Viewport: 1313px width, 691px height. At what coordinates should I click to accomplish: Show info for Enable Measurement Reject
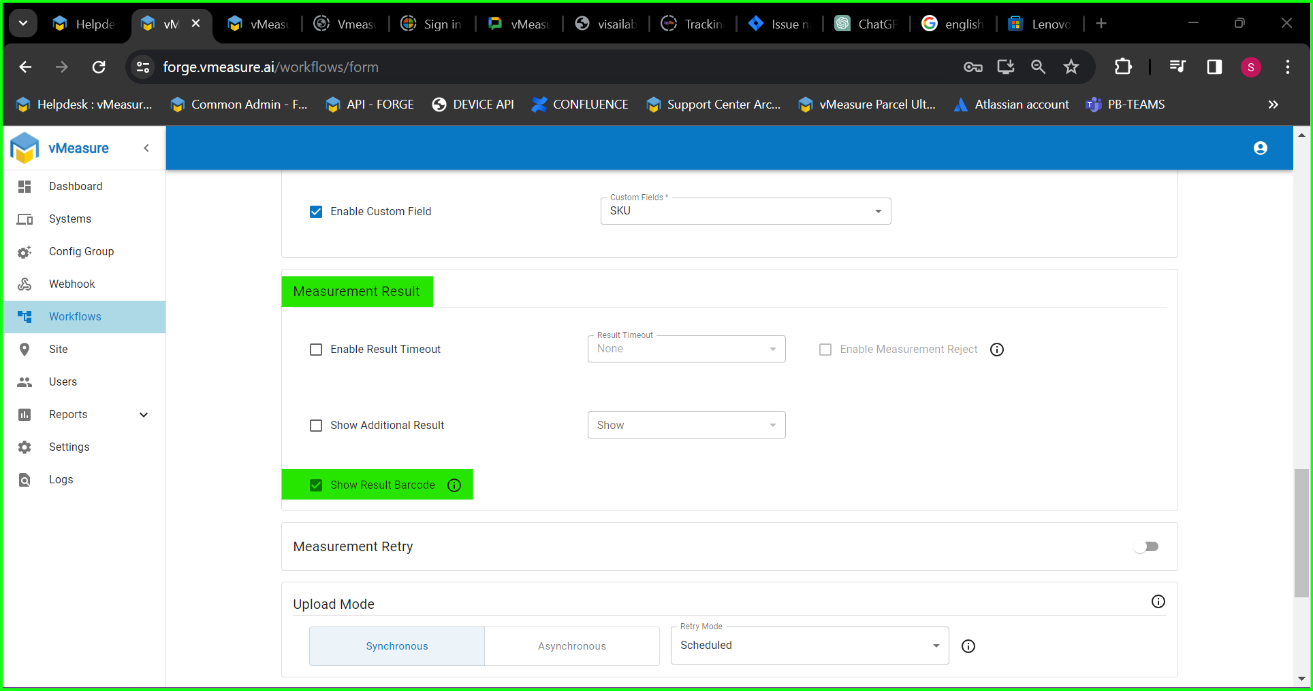(x=996, y=350)
